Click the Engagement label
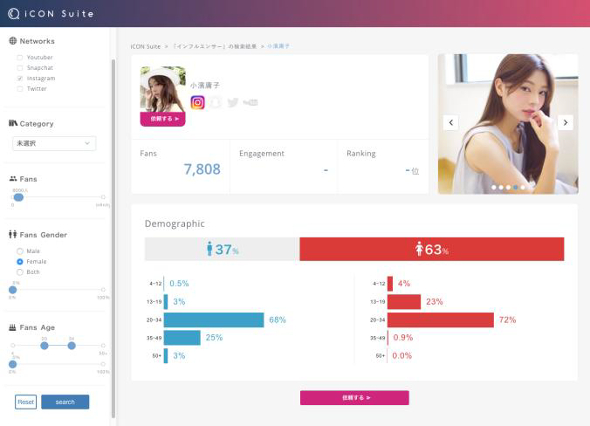 (x=262, y=154)
